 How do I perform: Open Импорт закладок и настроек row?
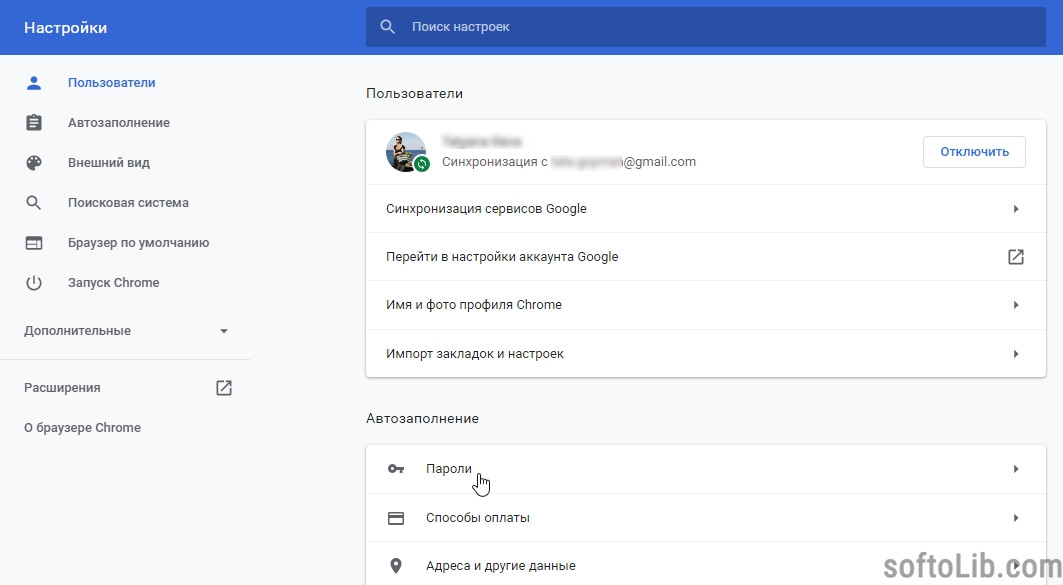coord(706,354)
